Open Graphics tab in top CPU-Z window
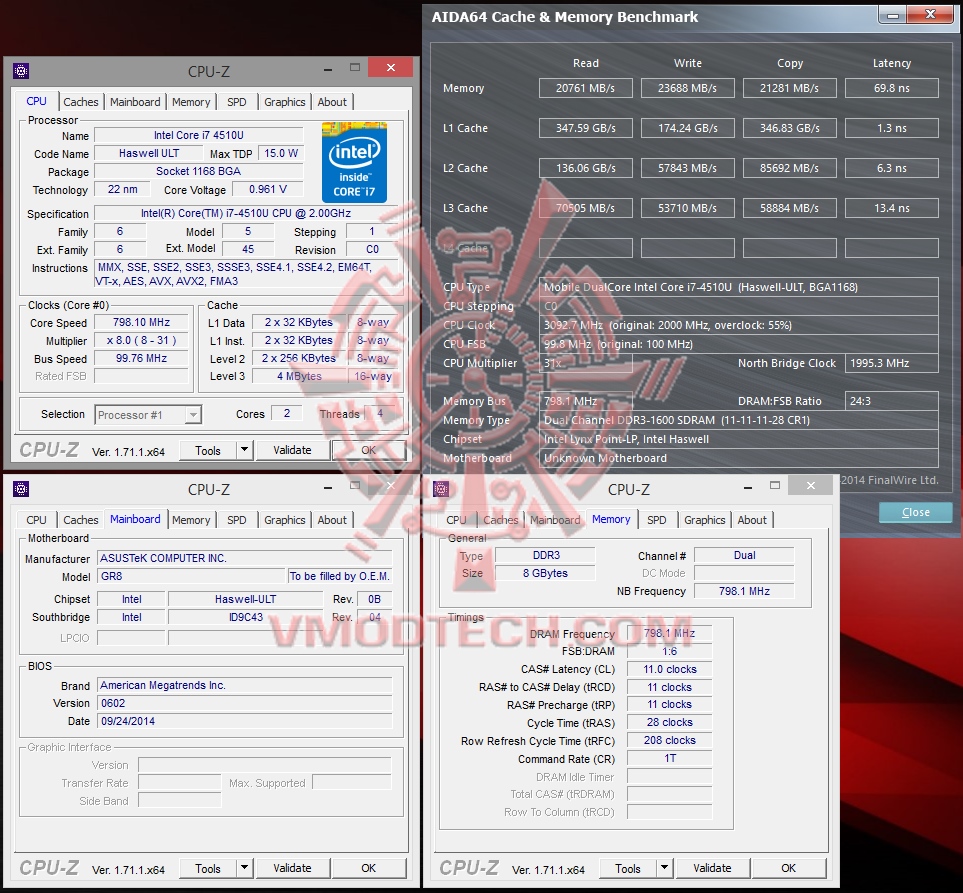Viewport: 963px width, 893px height. pyautogui.click(x=284, y=102)
